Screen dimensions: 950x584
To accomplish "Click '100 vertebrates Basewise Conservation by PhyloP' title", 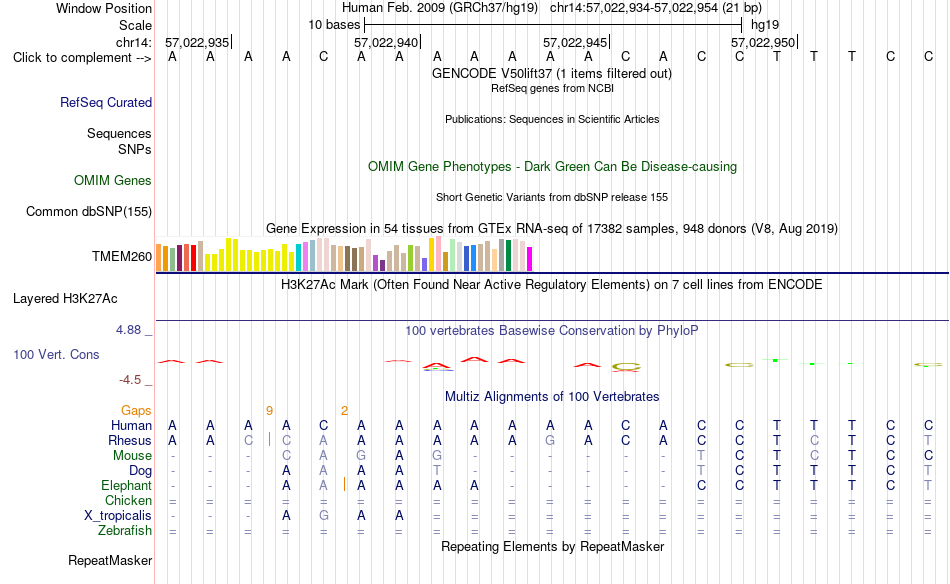I will [552, 331].
